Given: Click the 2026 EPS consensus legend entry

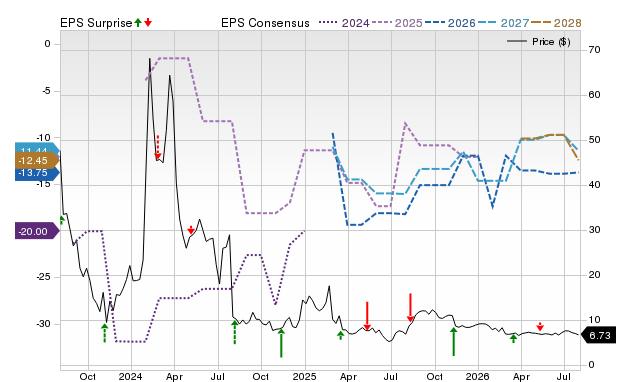Looking at the screenshot, I should click(x=450, y=23).
